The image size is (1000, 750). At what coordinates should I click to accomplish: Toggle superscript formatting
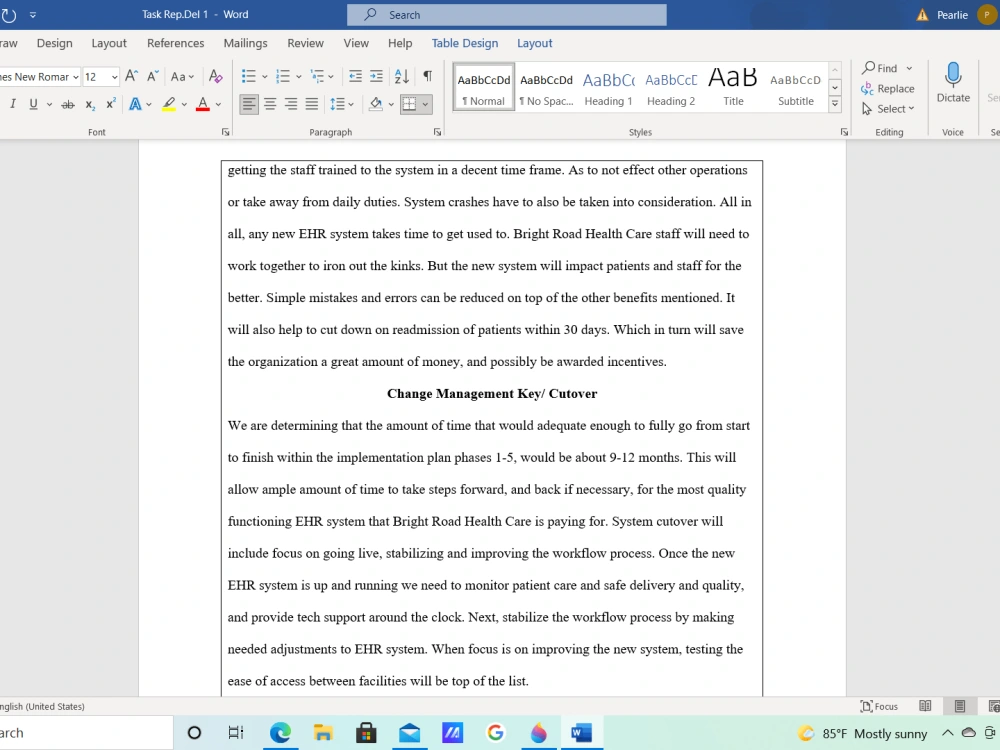tap(110, 104)
